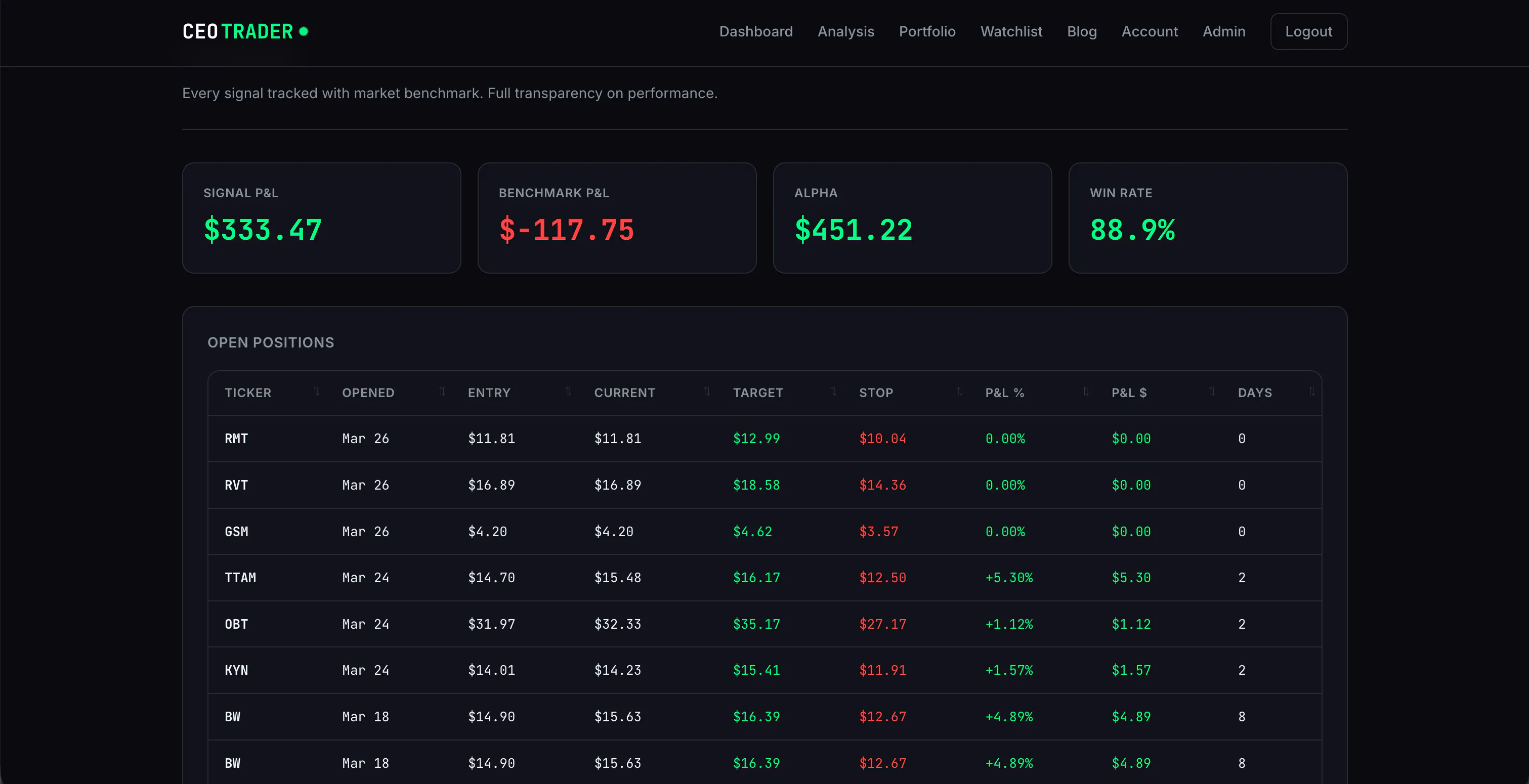Click the ALPHA card label
The image size is (1529, 784).
(816, 193)
